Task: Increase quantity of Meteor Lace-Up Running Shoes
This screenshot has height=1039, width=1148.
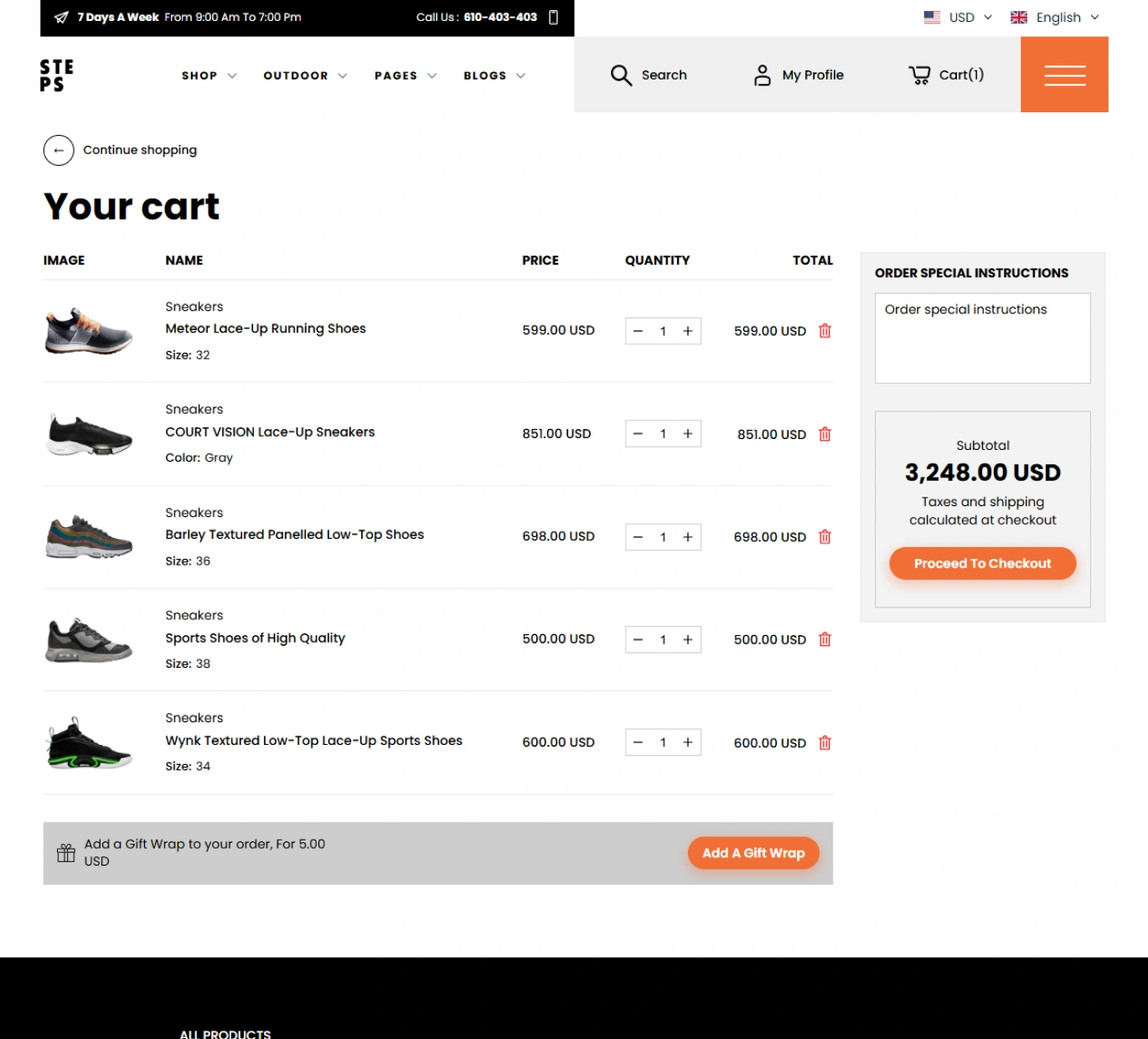Action: point(688,331)
